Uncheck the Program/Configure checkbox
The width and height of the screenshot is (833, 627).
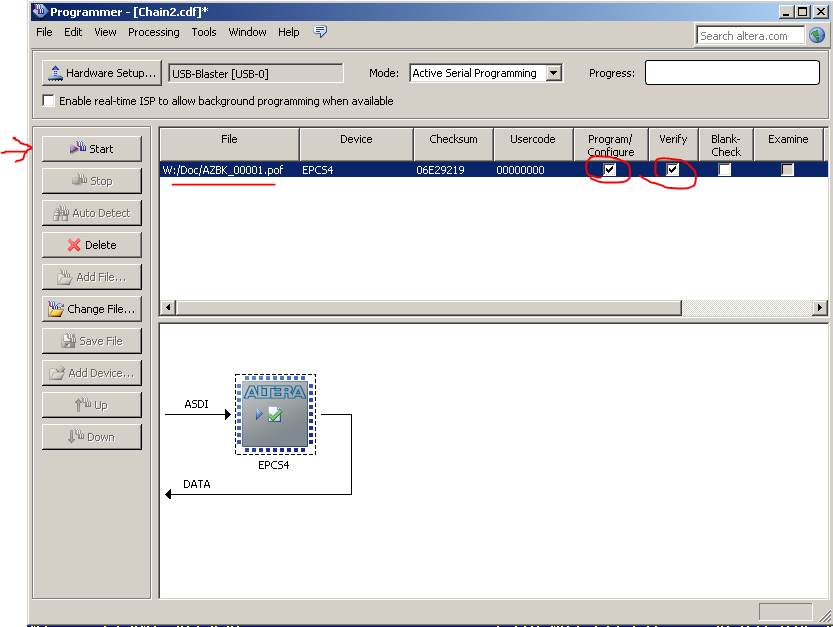point(610,170)
